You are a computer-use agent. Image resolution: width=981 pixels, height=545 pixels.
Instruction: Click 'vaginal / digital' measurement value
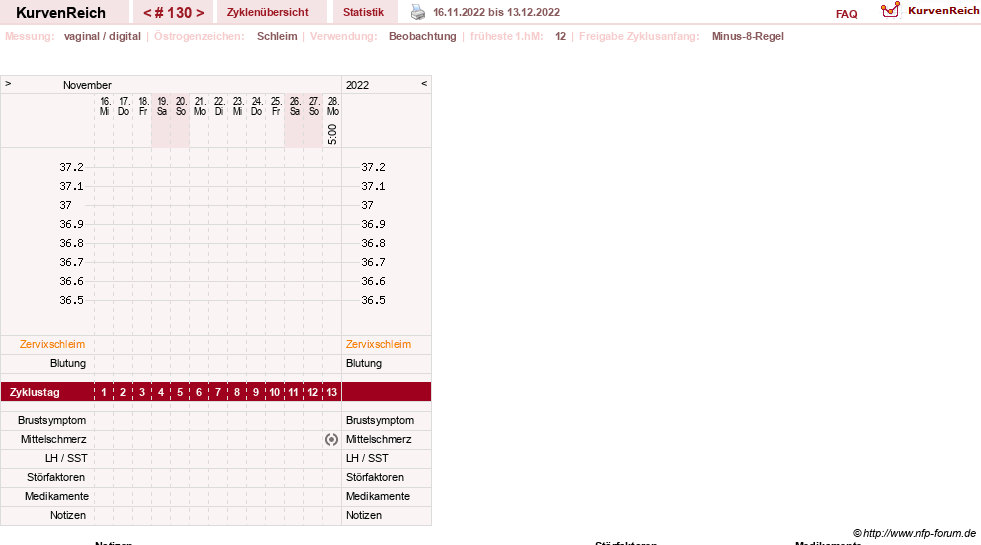pyautogui.click(x=102, y=36)
